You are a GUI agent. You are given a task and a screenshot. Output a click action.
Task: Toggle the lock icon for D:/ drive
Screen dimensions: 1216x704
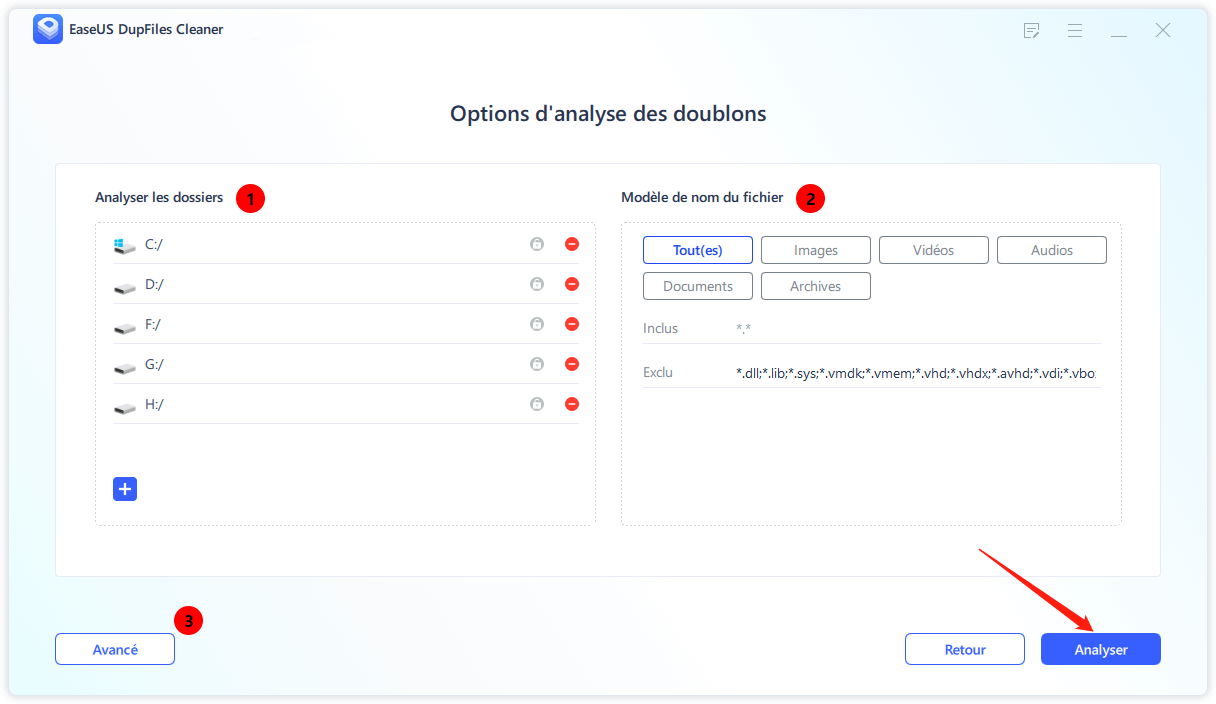(537, 284)
